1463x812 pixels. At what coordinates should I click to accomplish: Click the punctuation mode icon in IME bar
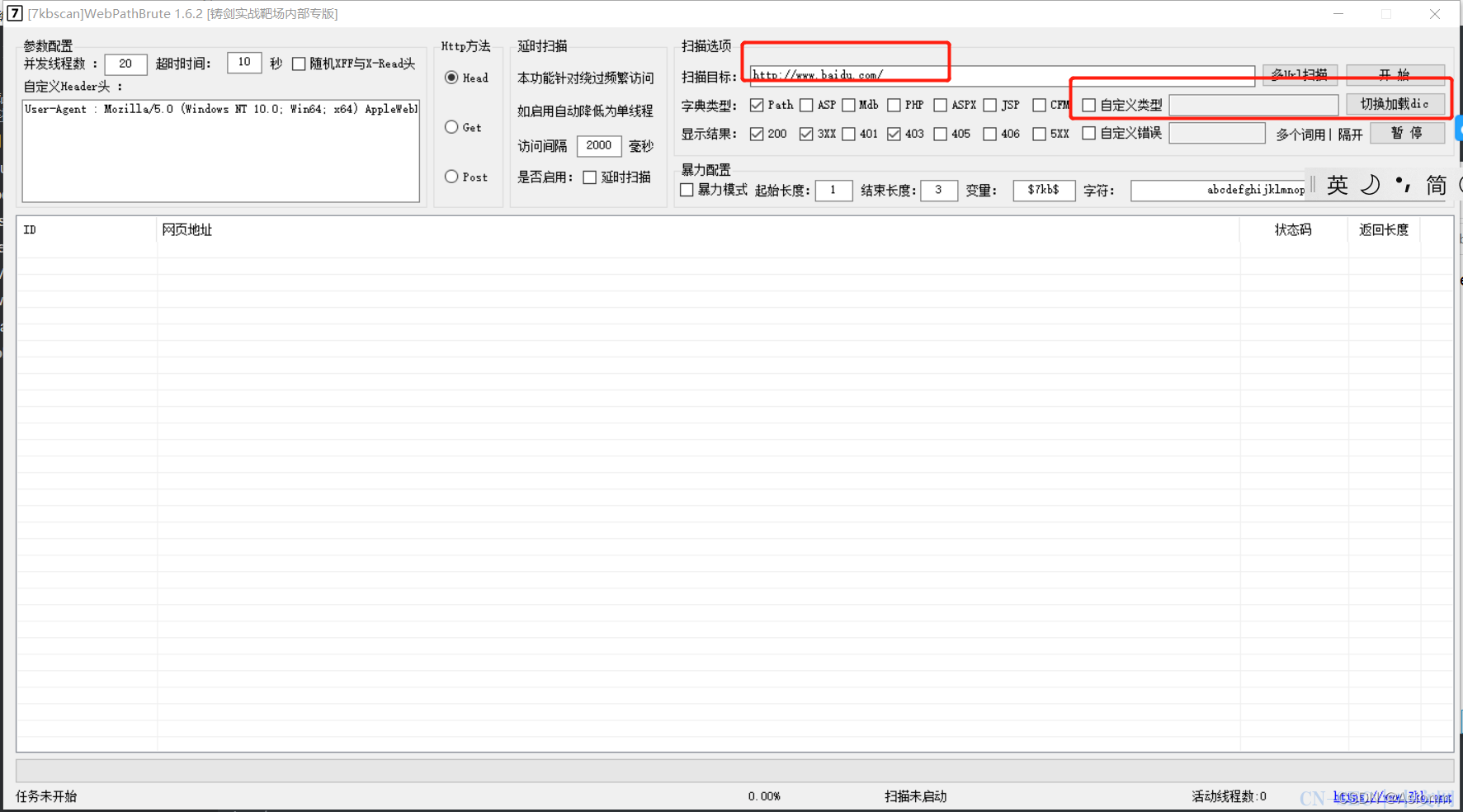tap(1403, 185)
